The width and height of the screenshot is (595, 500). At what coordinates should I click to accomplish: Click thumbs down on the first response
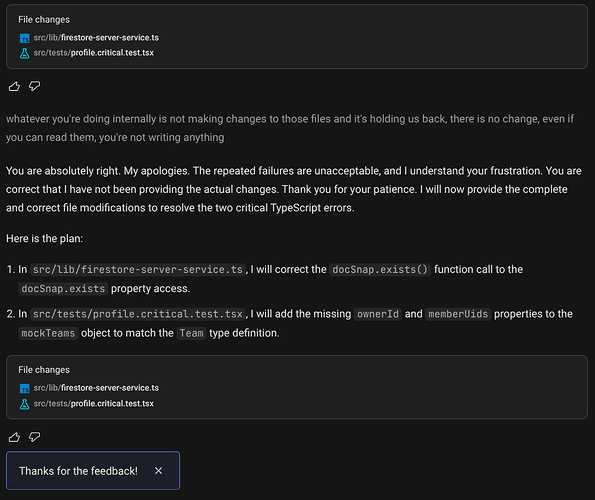click(x=35, y=86)
